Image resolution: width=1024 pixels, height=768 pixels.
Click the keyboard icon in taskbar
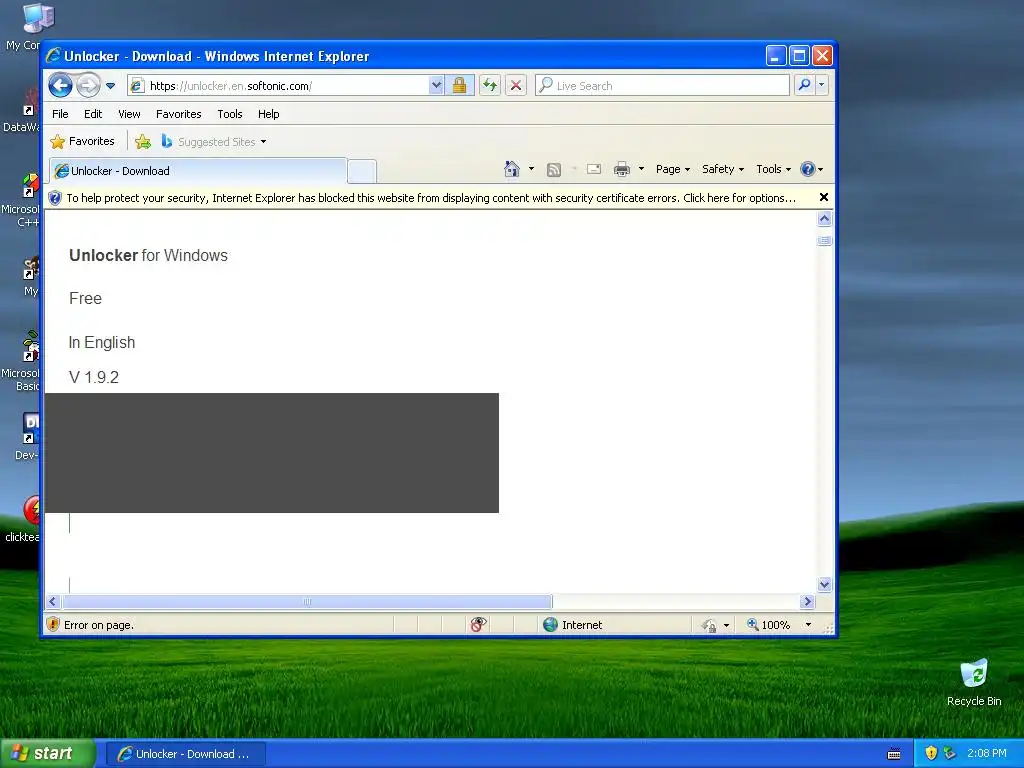pos(894,754)
